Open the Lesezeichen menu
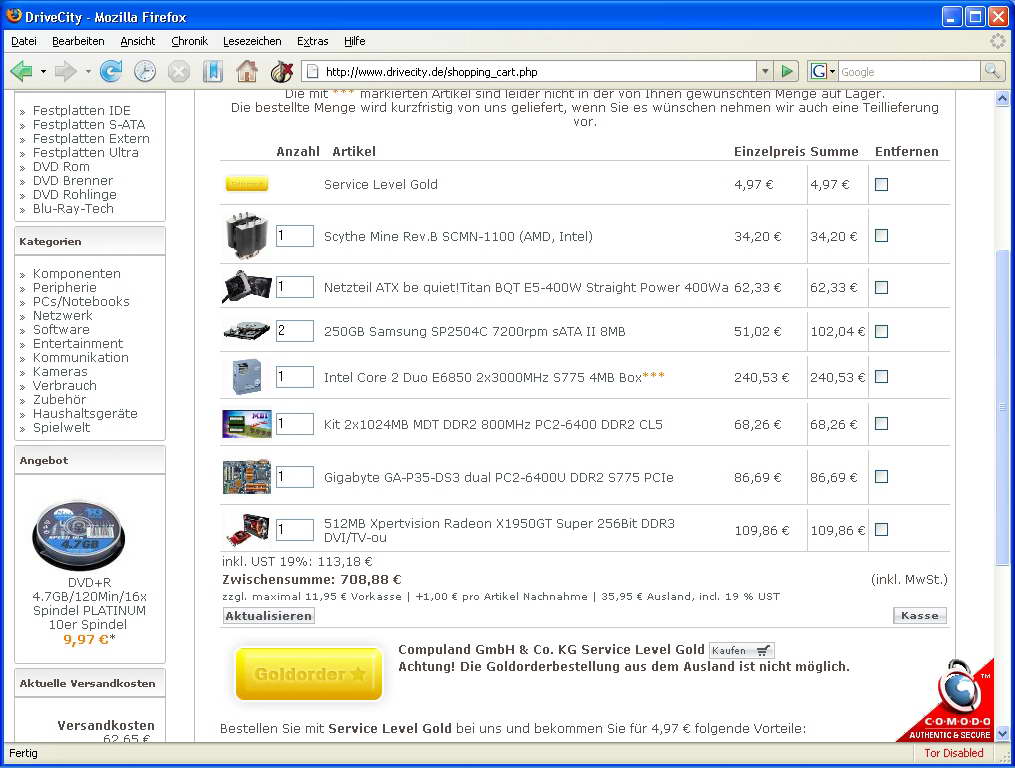Image resolution: width=1015 pixels, height=768 pixels. click(x=252, y=41)
